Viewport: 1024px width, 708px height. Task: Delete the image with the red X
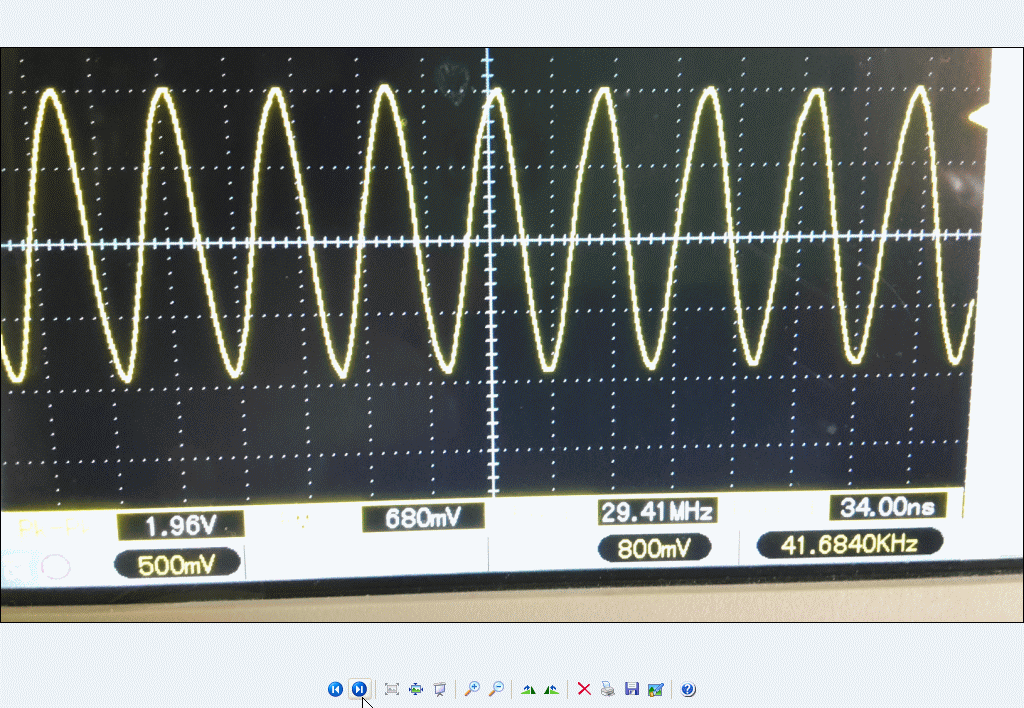[x=584, y=689]
